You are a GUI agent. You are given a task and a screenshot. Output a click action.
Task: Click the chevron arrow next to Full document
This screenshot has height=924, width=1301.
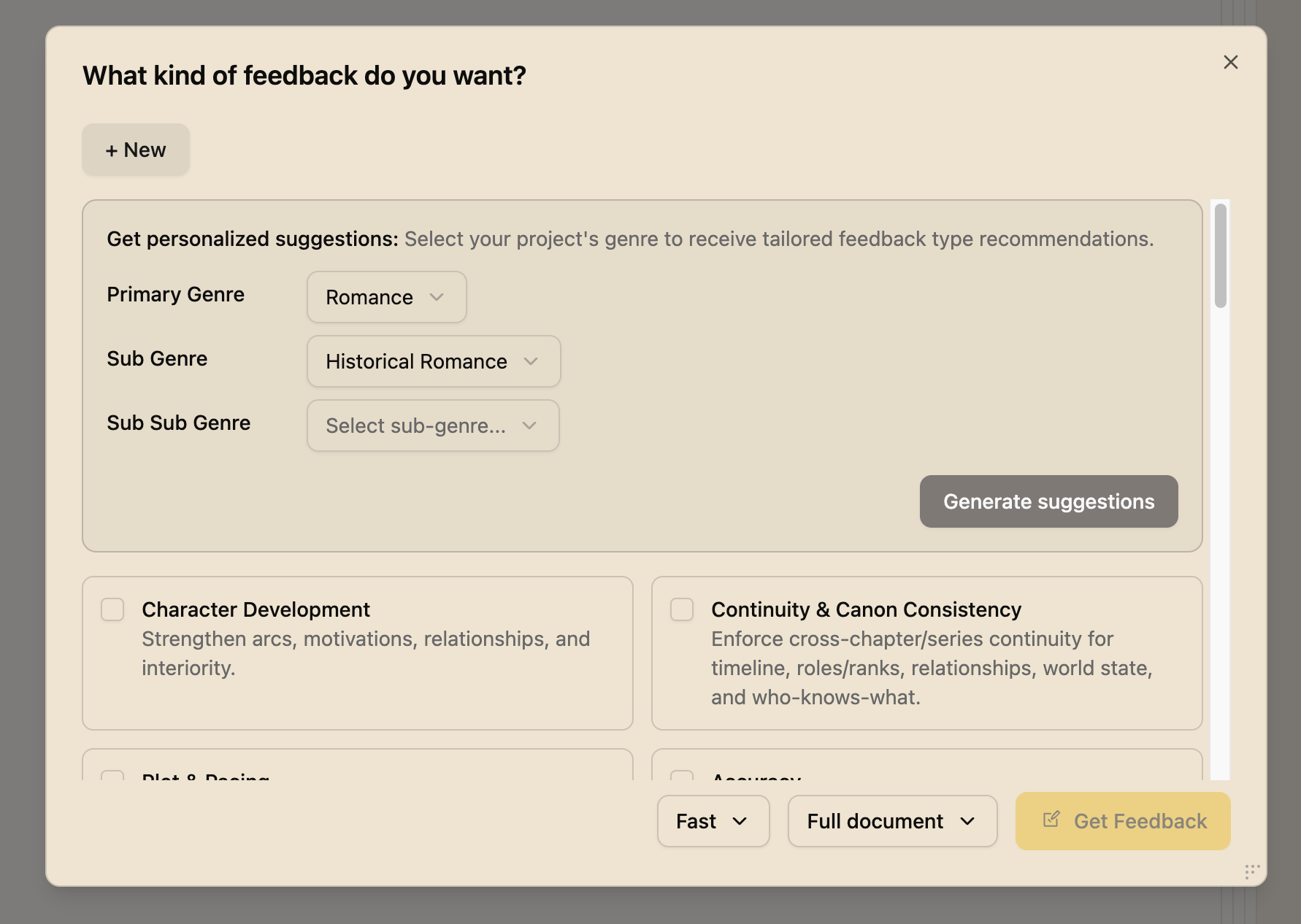coord(967,821)
